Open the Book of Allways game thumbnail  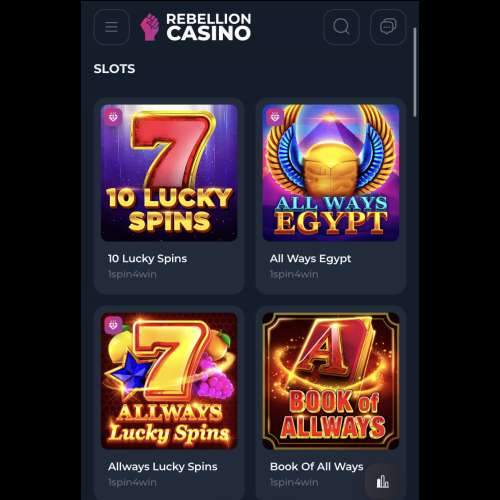(331, 381)
